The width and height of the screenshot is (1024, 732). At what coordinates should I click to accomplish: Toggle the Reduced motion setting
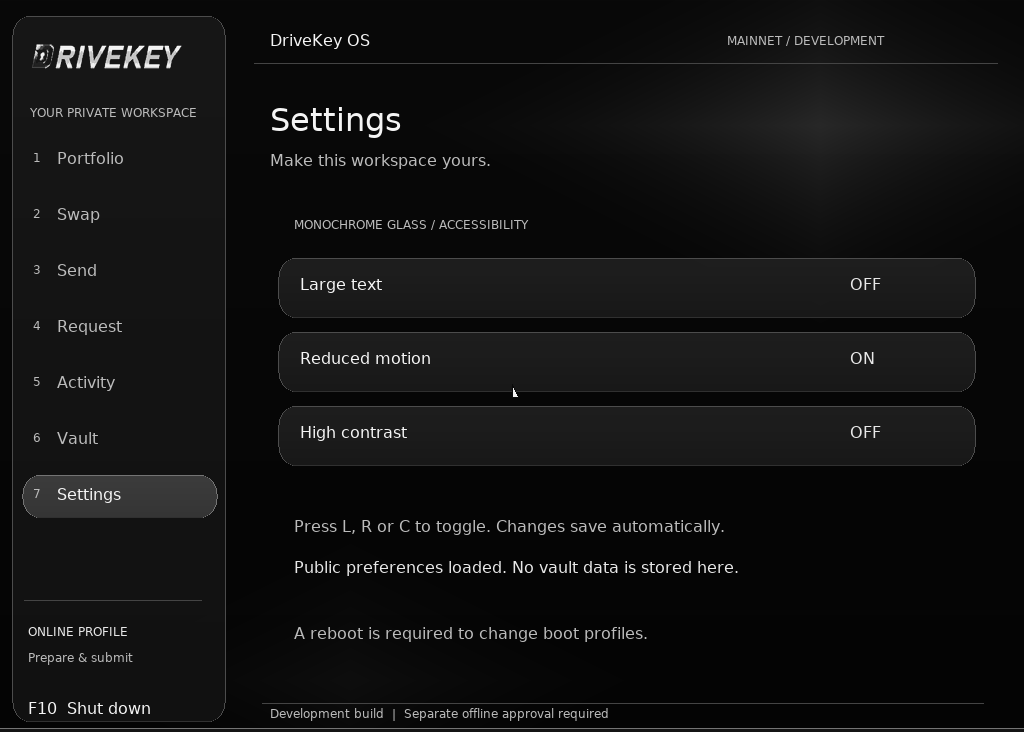[x=627, y=362]
